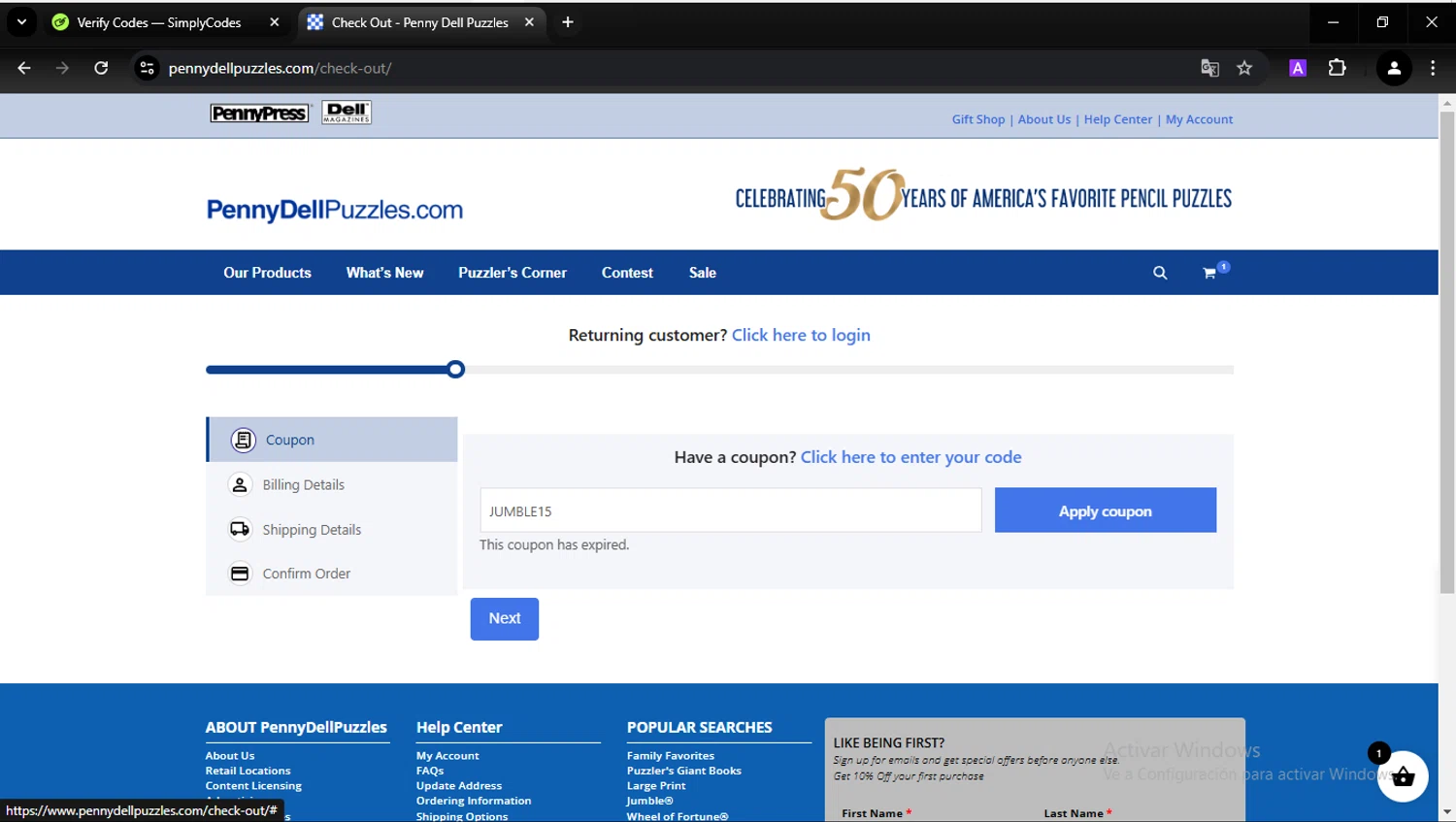Click the Billing Details person icon

click(x=240, y=484)
